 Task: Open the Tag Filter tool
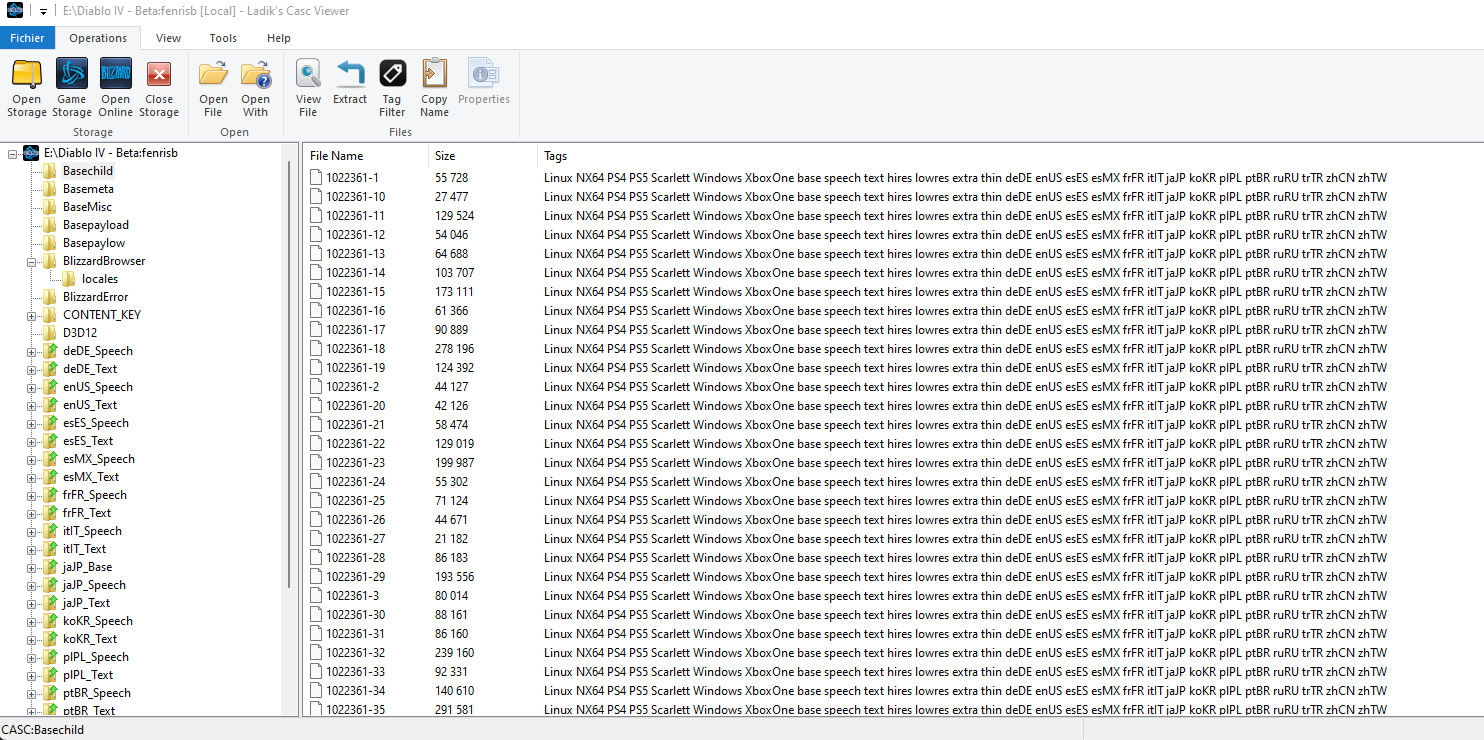(392, 88)
